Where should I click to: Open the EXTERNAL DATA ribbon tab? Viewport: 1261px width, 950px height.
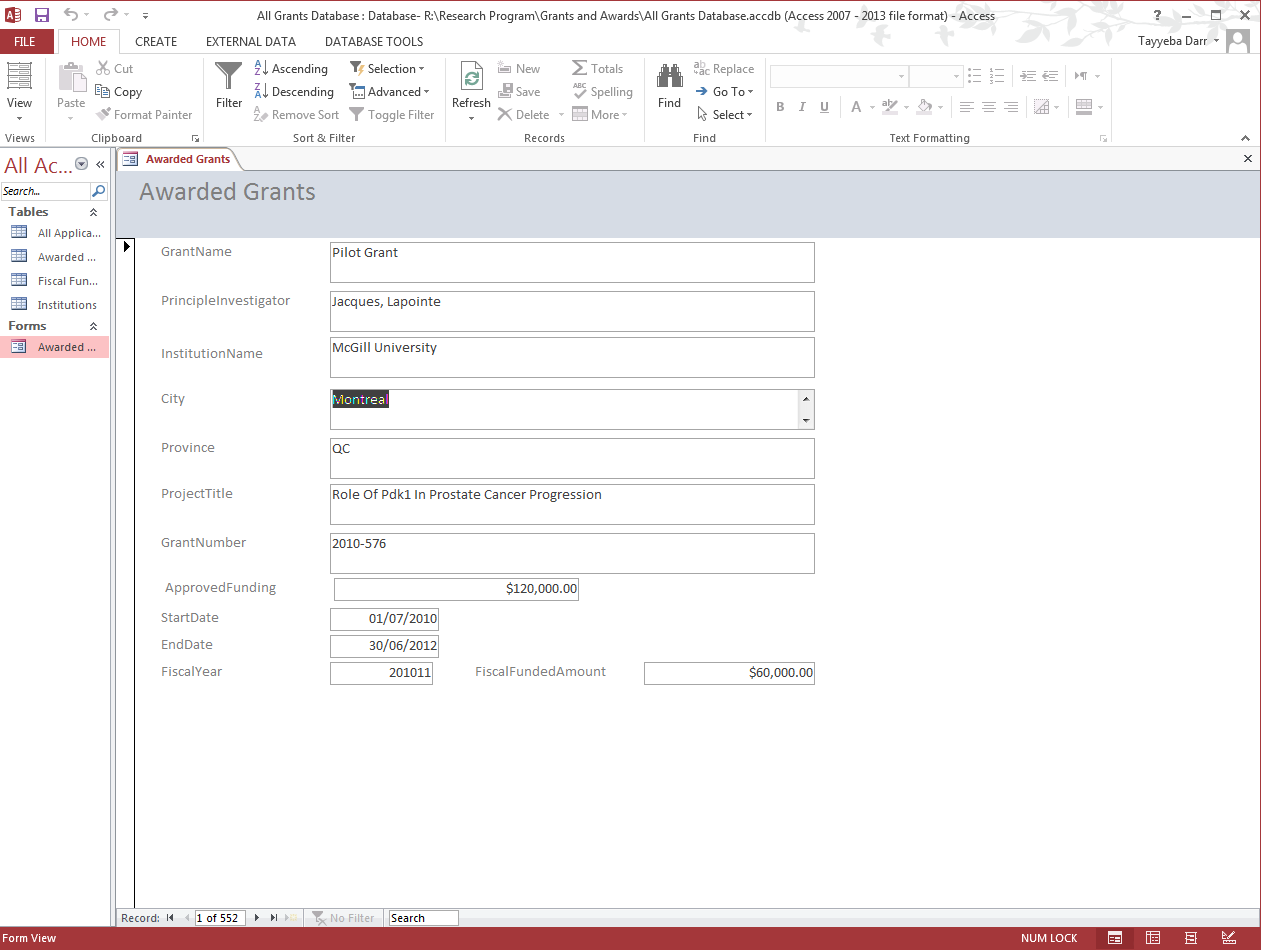pyautogui.click(x=251, y=41)
